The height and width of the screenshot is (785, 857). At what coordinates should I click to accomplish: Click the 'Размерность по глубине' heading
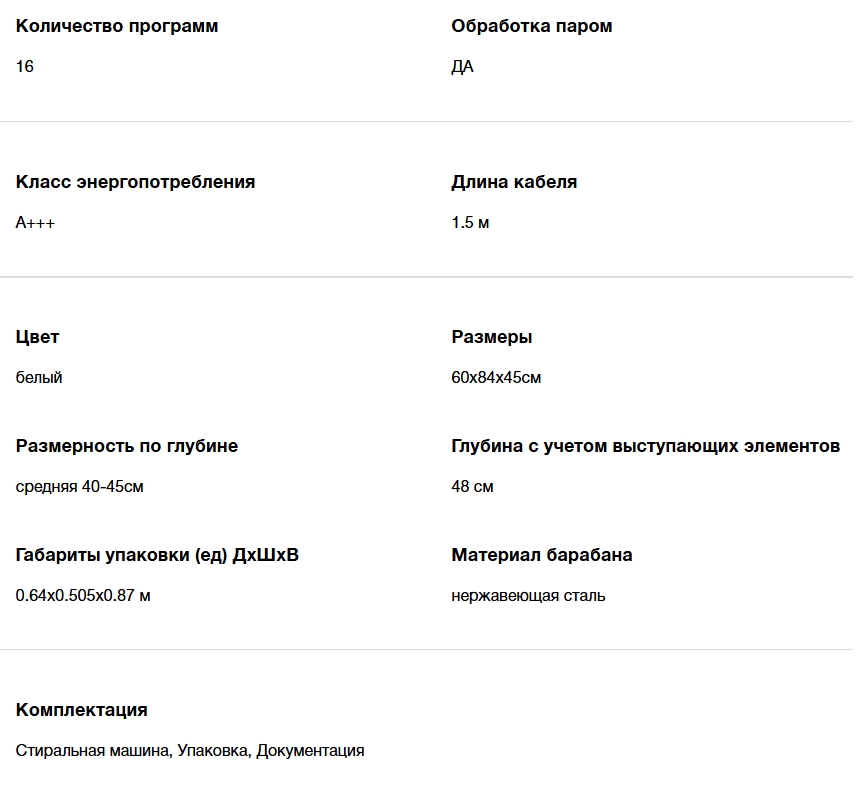coord(127,446)
